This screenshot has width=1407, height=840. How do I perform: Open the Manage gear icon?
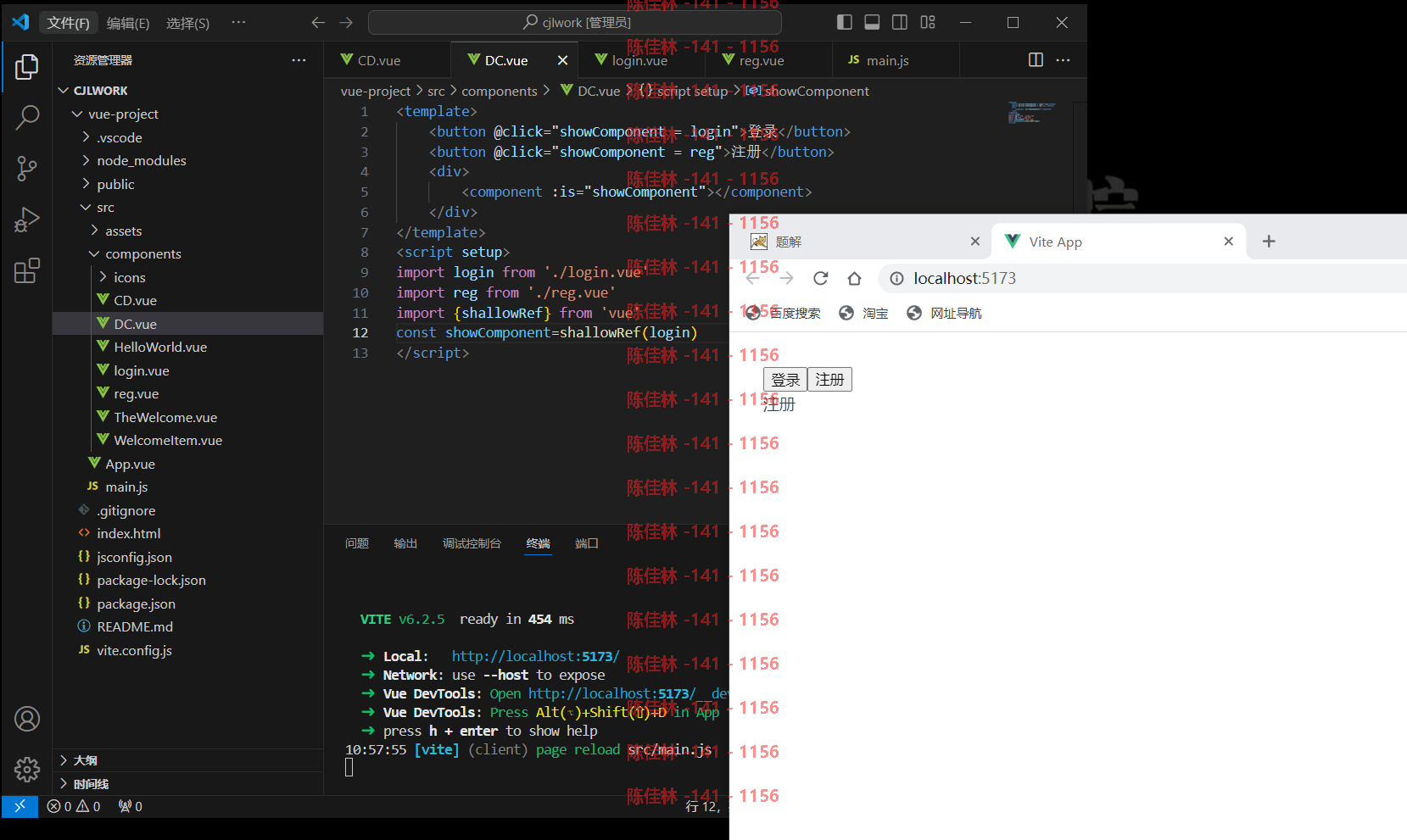click(x=27, y=769)
